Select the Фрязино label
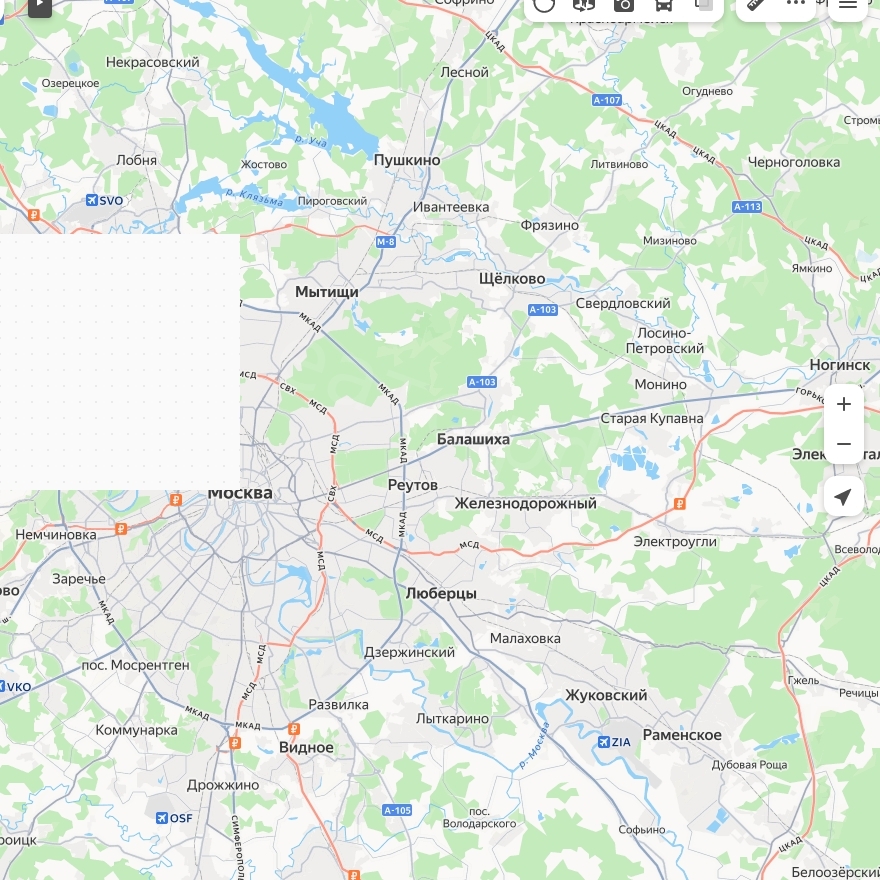The height and width of the screenshot is (880, 880). point(549,226)
